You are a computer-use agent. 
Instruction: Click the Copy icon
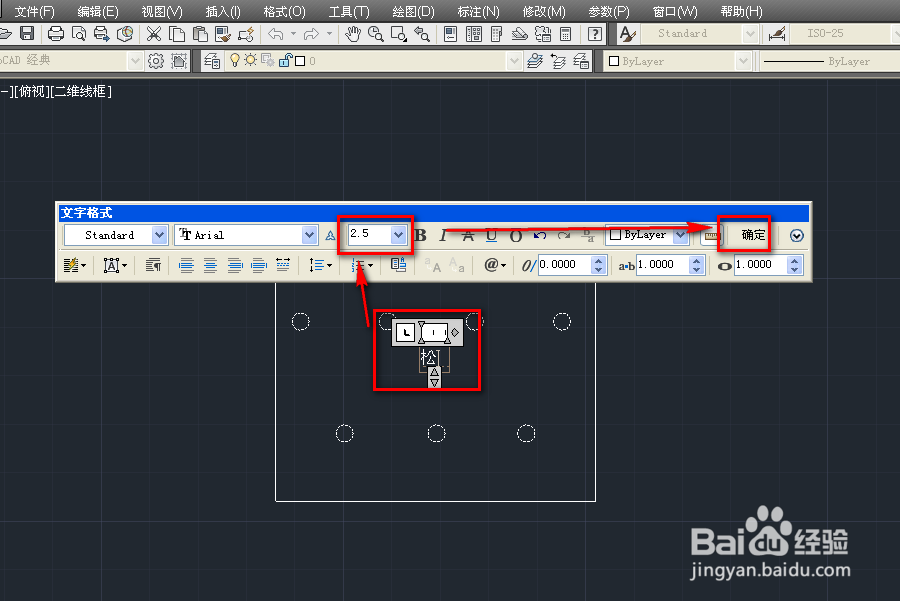click(x=177, y=34)
